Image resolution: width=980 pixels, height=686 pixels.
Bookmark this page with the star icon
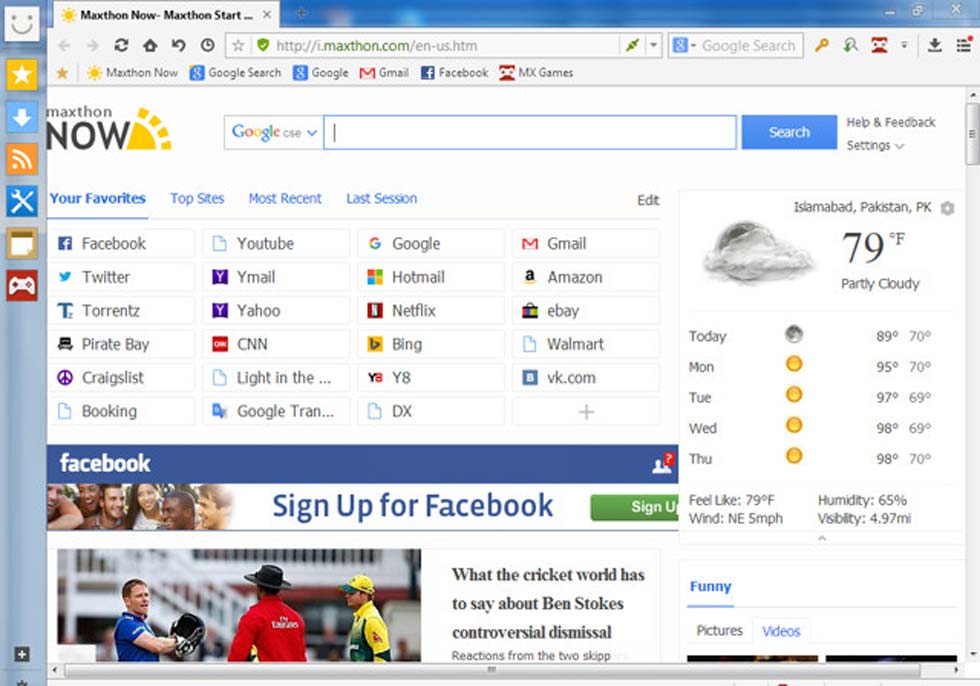(238, 46)
